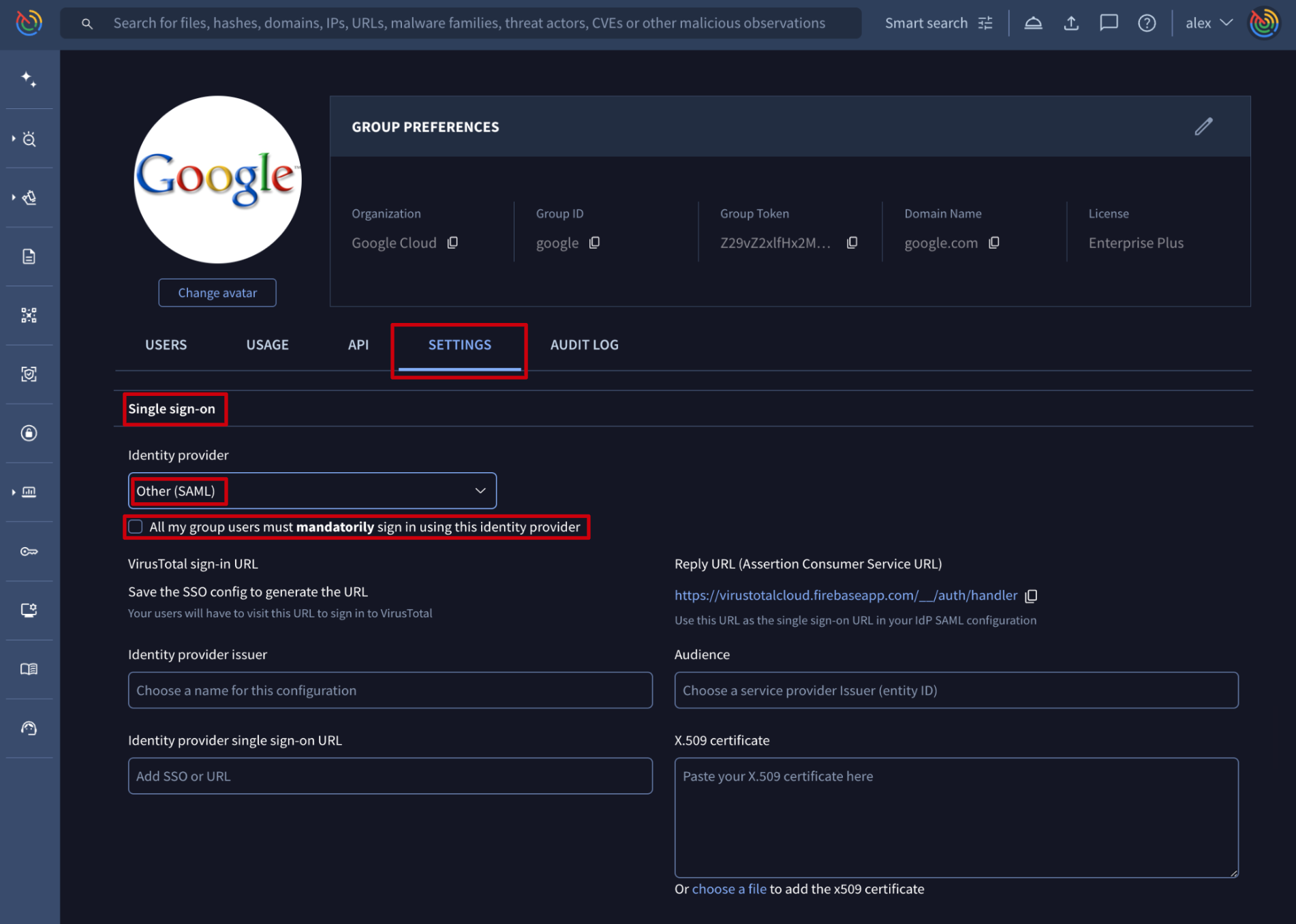1296x924 pixels.
Task: Select the SETTINGS tab
Action: 460,345
